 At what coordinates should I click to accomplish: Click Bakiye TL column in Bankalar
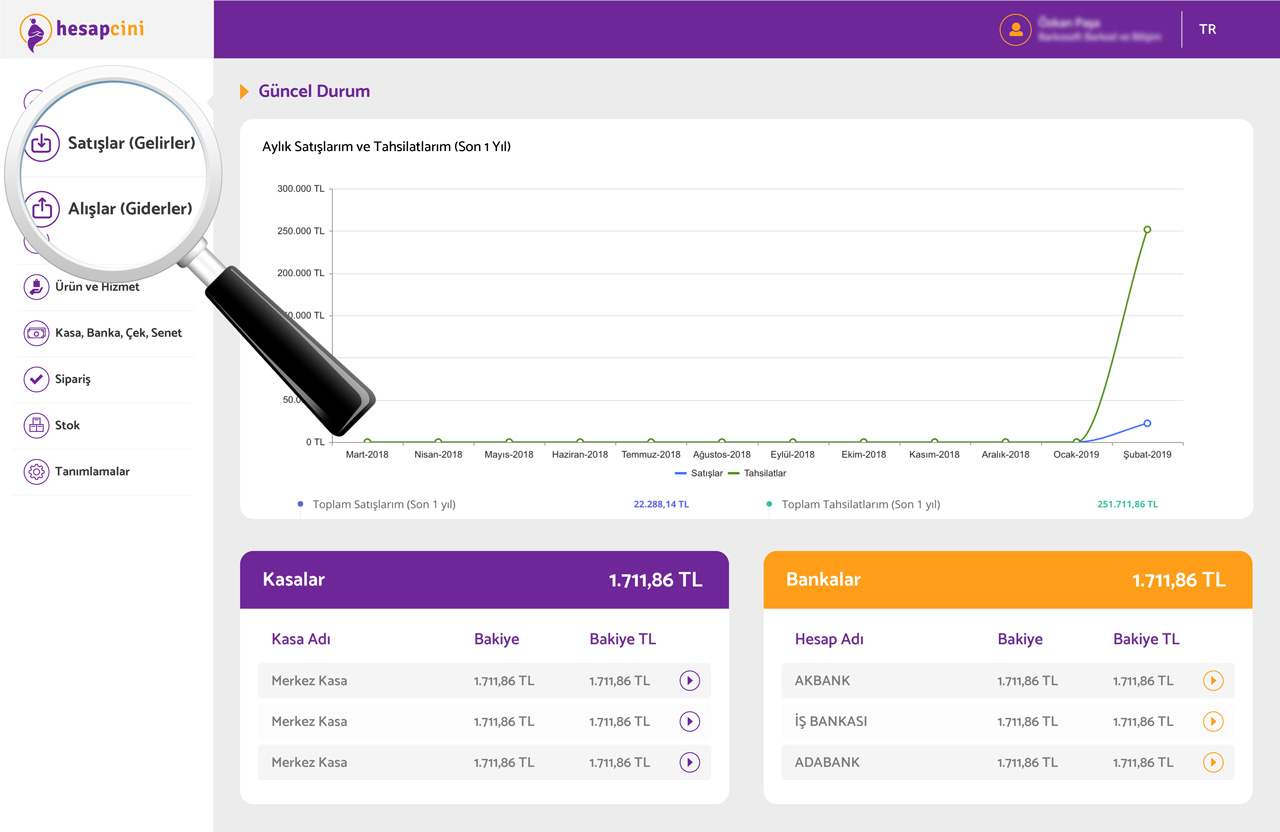(x=1146, y=639)
